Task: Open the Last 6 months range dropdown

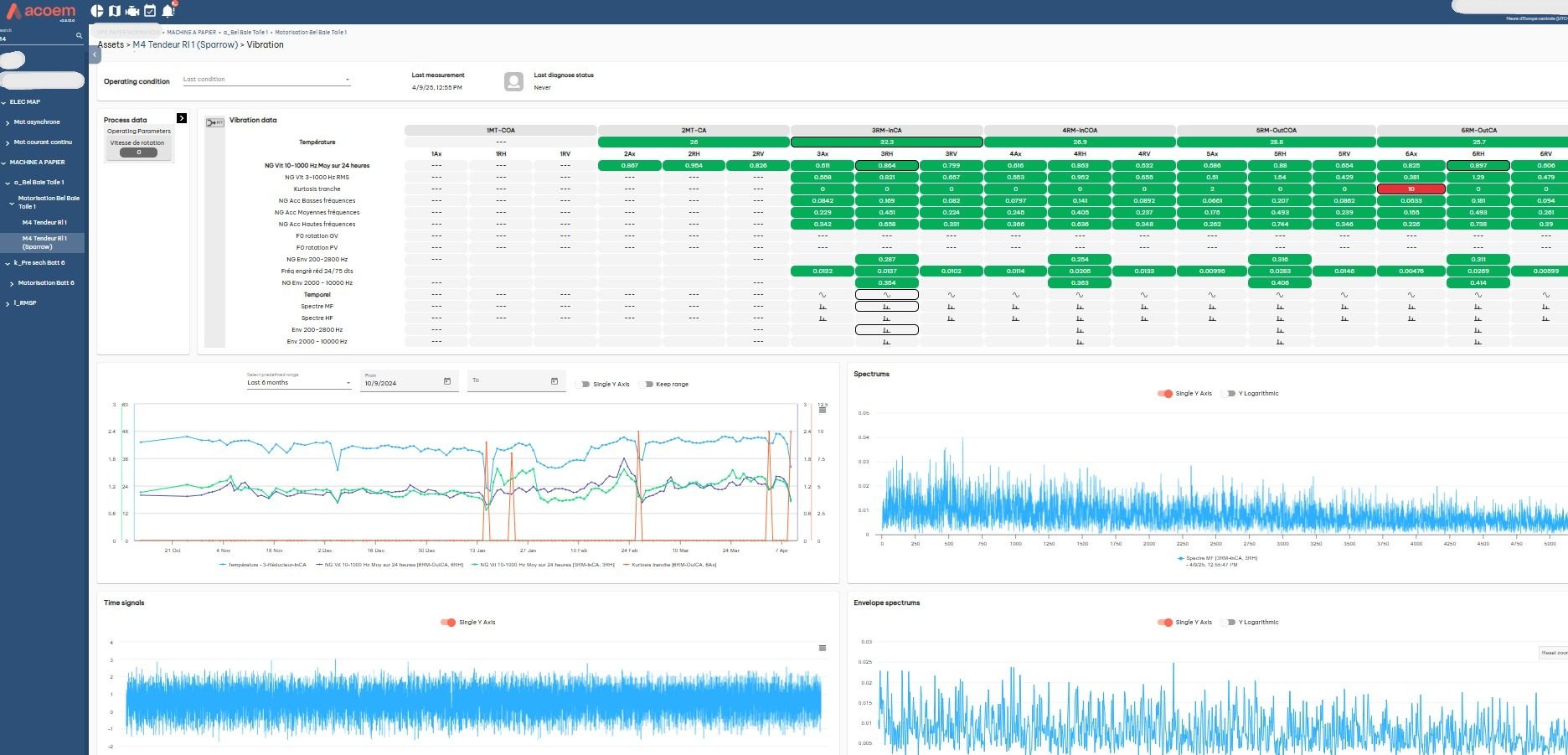Action: tap(298, 383)
